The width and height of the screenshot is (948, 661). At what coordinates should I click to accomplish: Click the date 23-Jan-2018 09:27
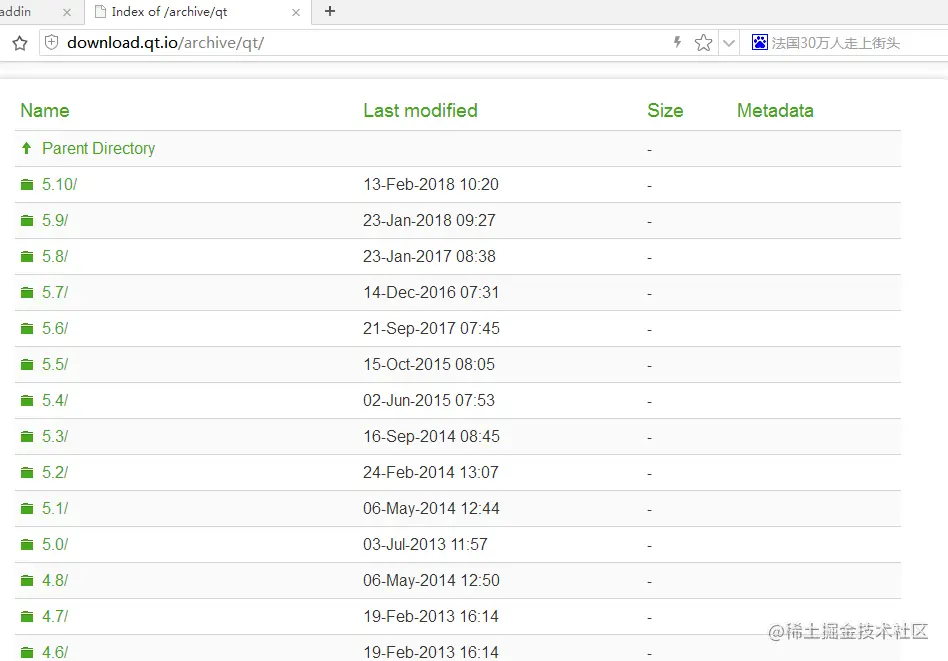429,220
